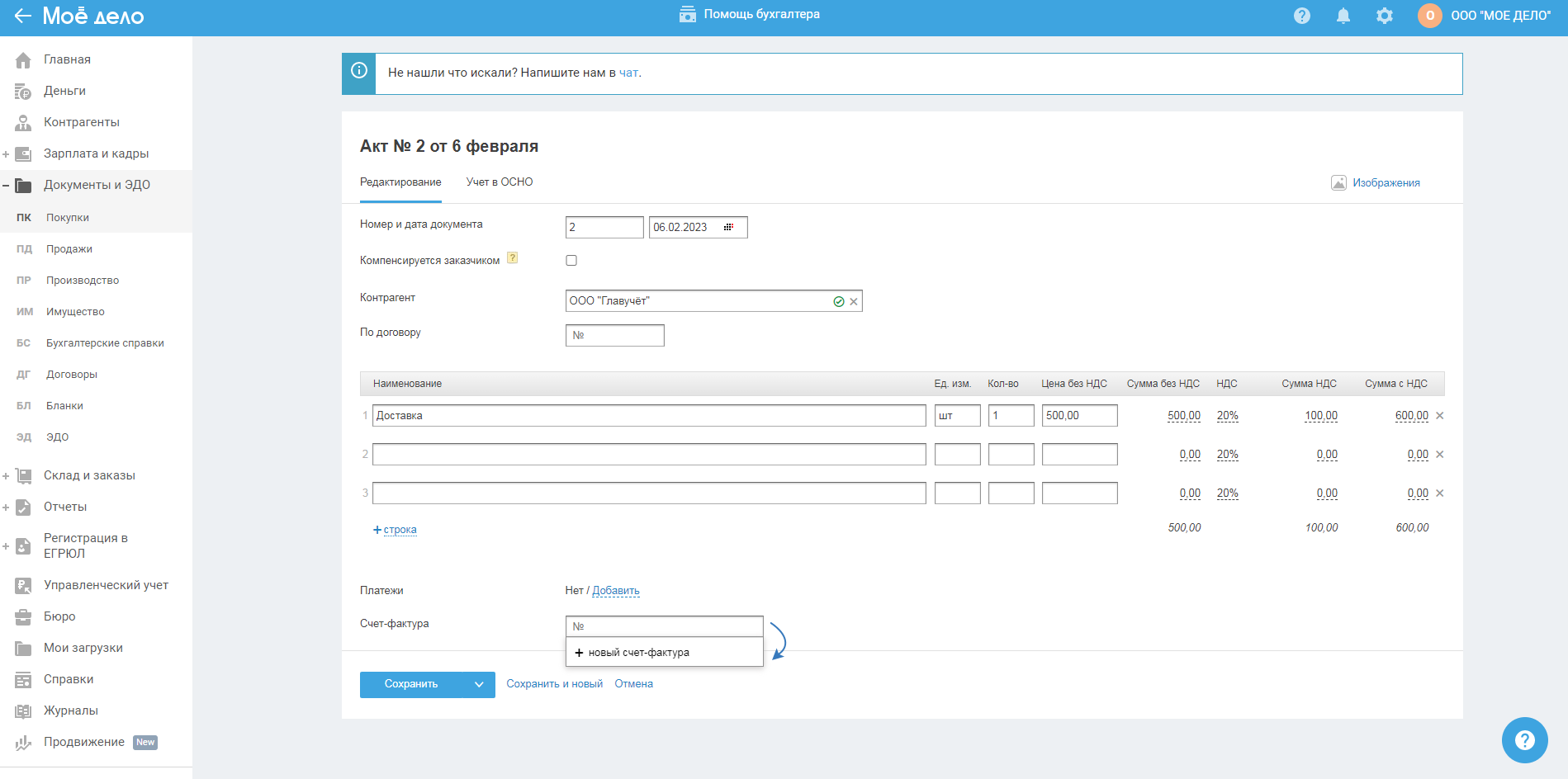Viewport: 1568px width, 779px height.
Task: Open the round help chat button
Action: coord(1524,740)
